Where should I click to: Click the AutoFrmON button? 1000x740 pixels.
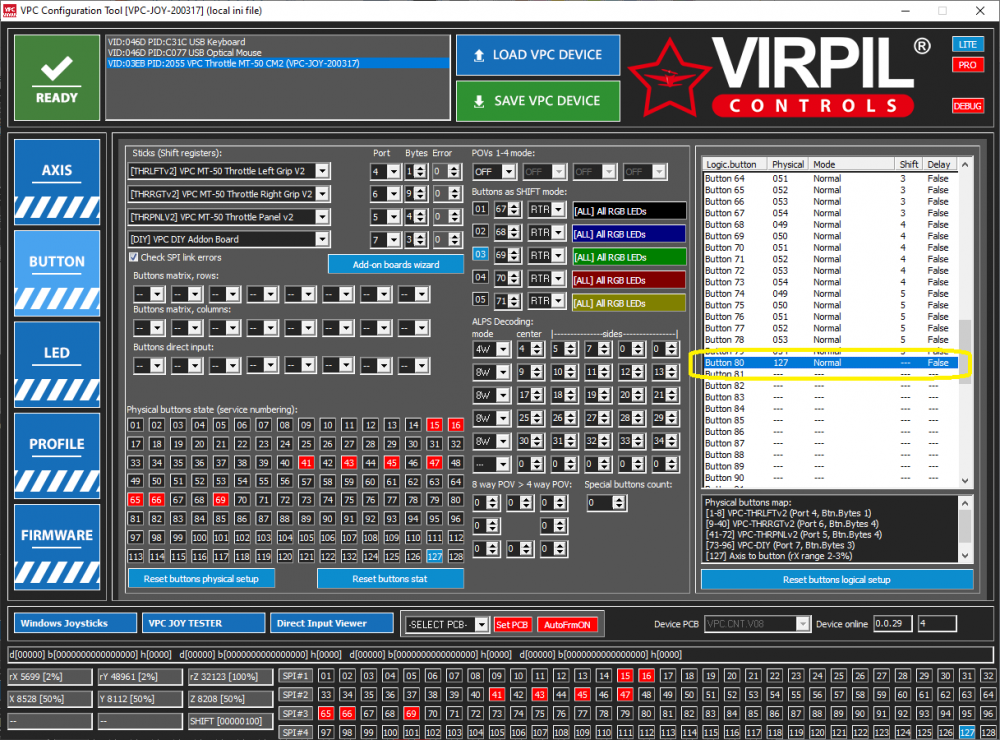pyautogui.click(x=567, y=625)
